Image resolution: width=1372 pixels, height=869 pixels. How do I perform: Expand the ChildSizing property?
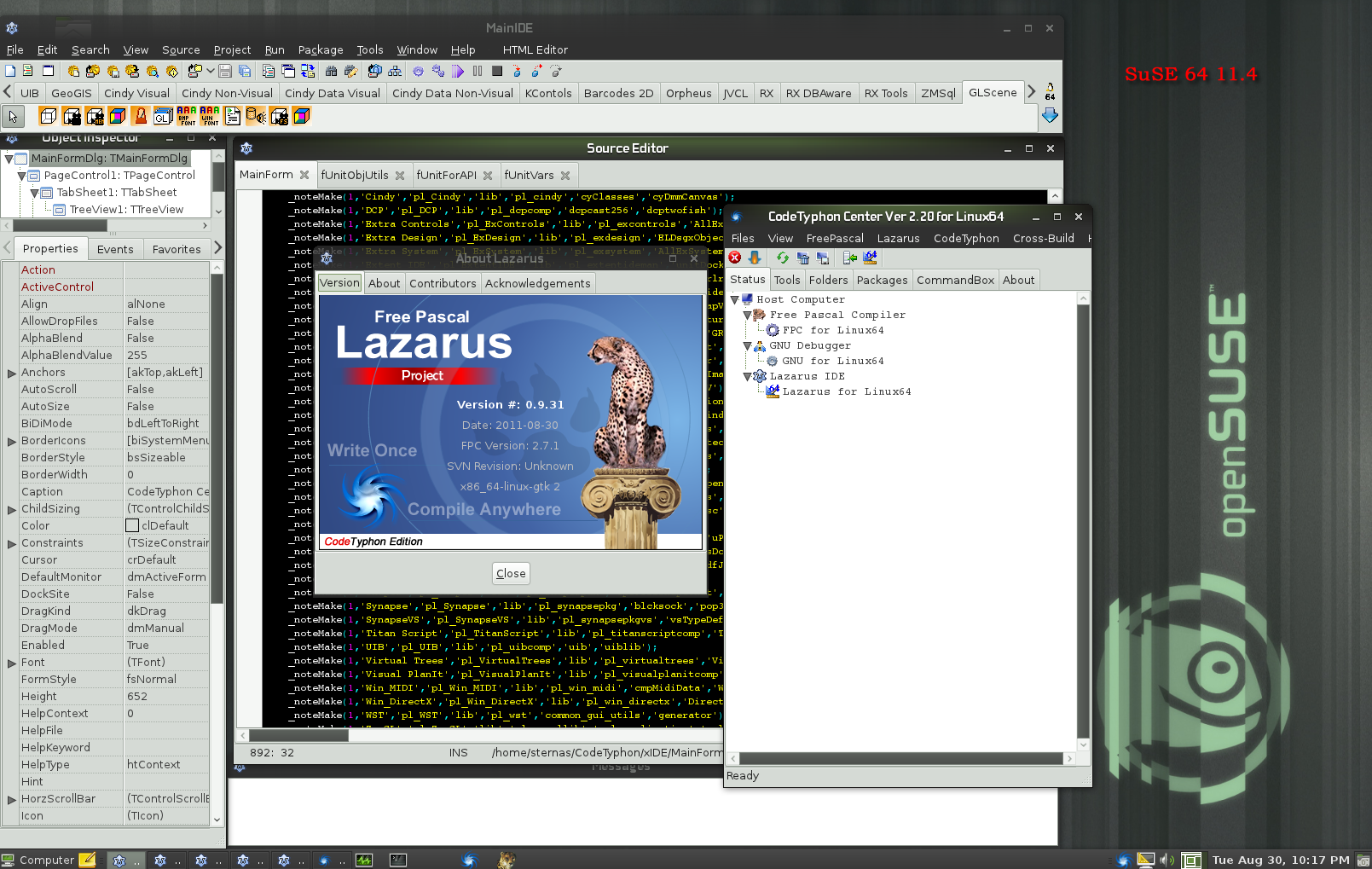click(12, 509)
